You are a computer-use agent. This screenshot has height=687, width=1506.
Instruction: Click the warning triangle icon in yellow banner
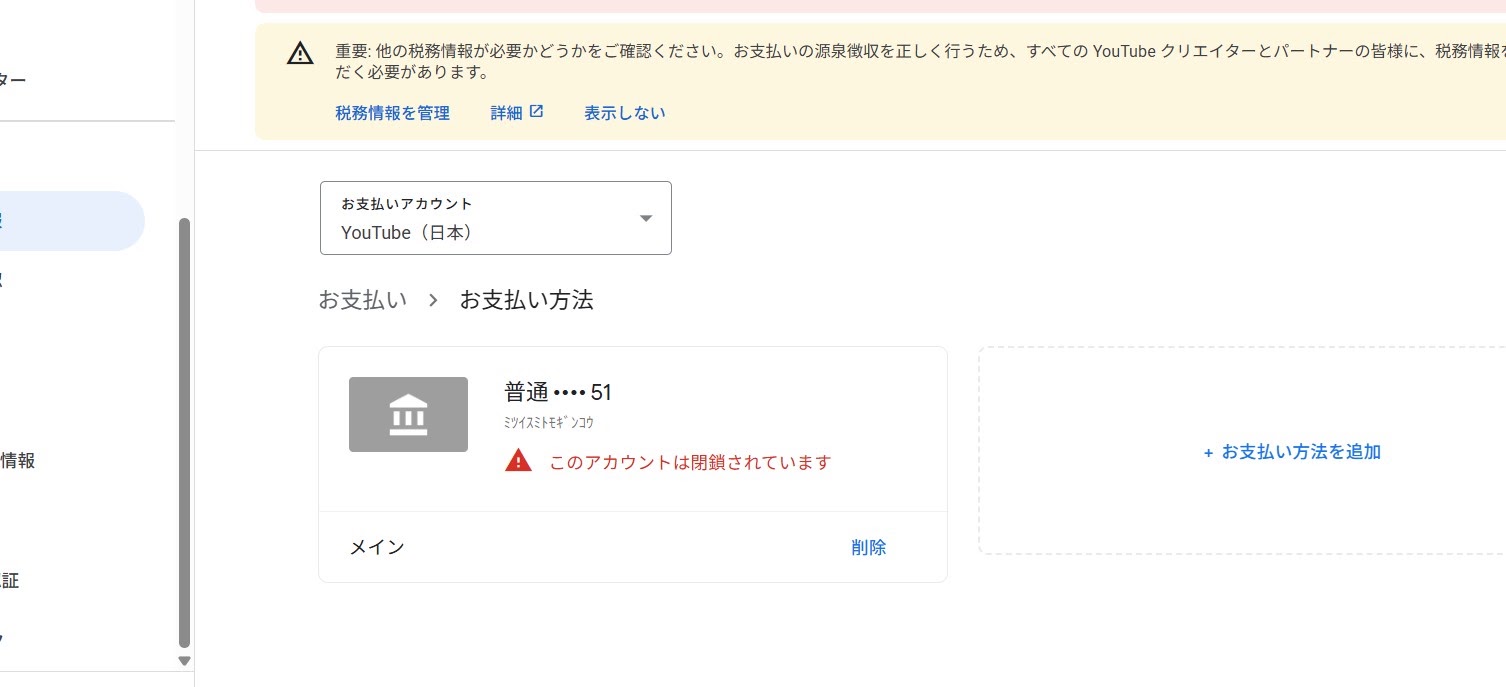[300, 54]
